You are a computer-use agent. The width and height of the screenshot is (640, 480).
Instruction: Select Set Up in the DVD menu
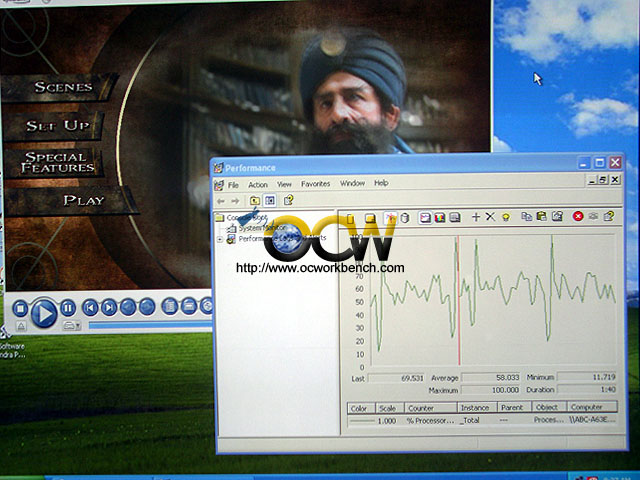point(58,125)
